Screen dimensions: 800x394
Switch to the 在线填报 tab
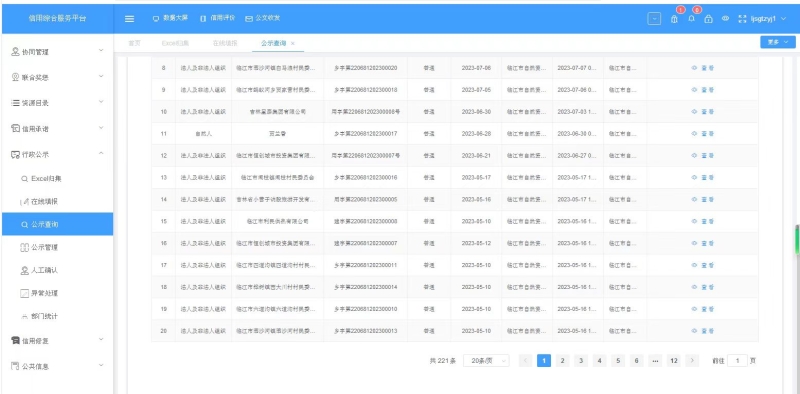(x=224, y=43)
